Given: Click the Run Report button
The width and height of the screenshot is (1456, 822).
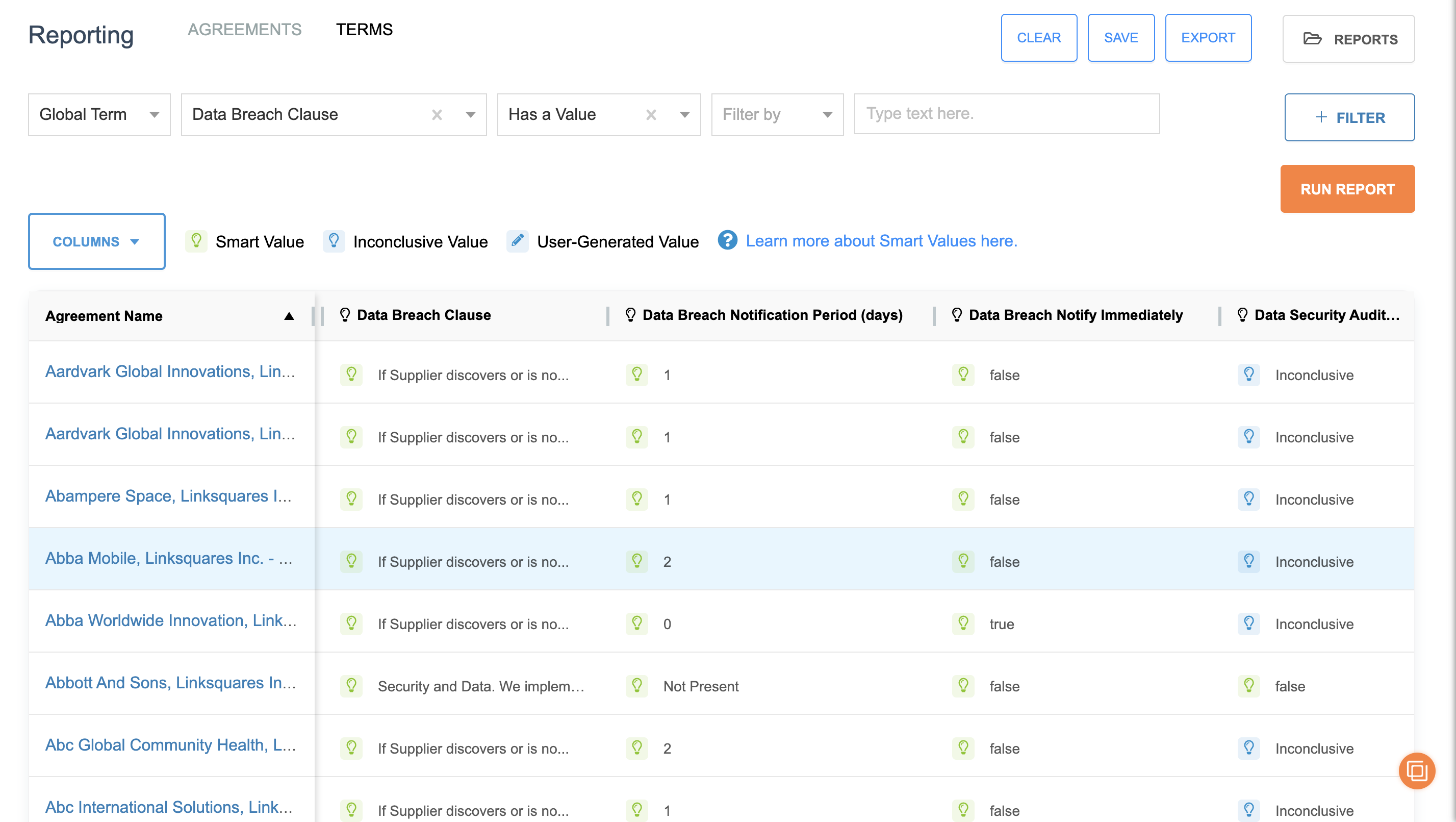Looking at the screenshot, I should [1347, 189].
